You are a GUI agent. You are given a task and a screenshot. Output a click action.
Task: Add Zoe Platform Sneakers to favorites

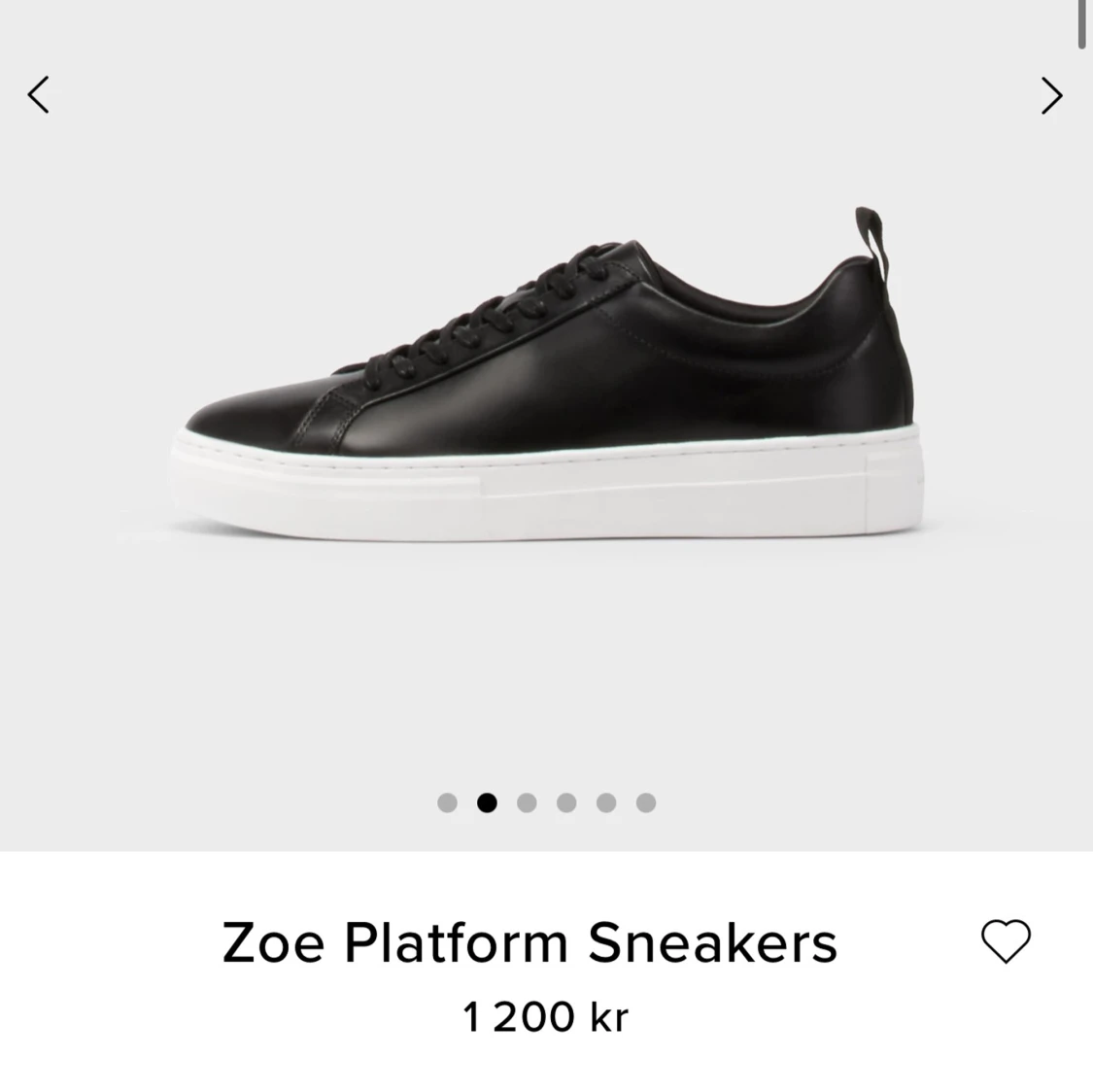point(1006,941)
